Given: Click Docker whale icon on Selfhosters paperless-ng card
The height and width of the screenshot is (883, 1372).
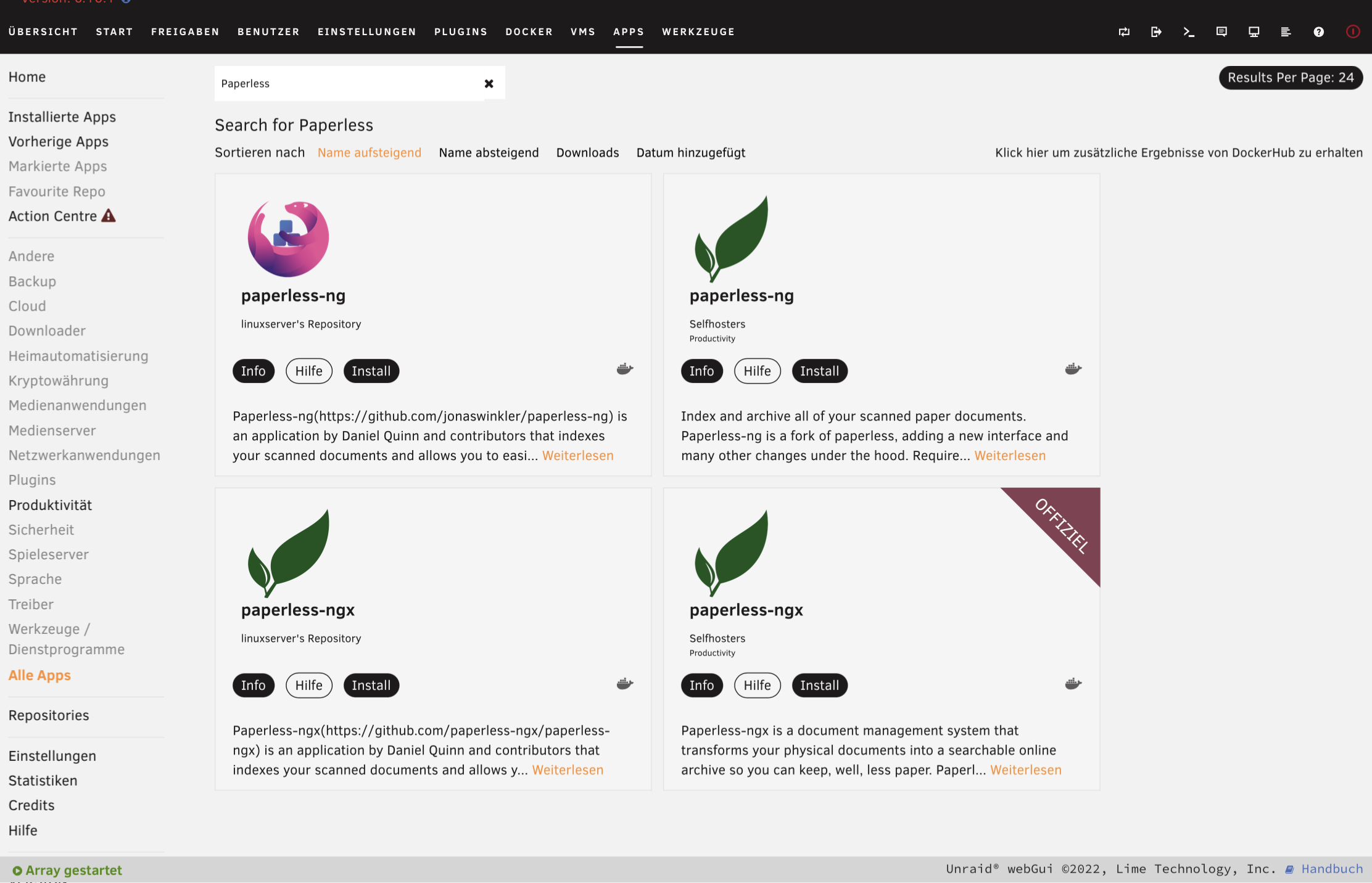Looking at the screenshot, I should click(x=1073, y=369).
